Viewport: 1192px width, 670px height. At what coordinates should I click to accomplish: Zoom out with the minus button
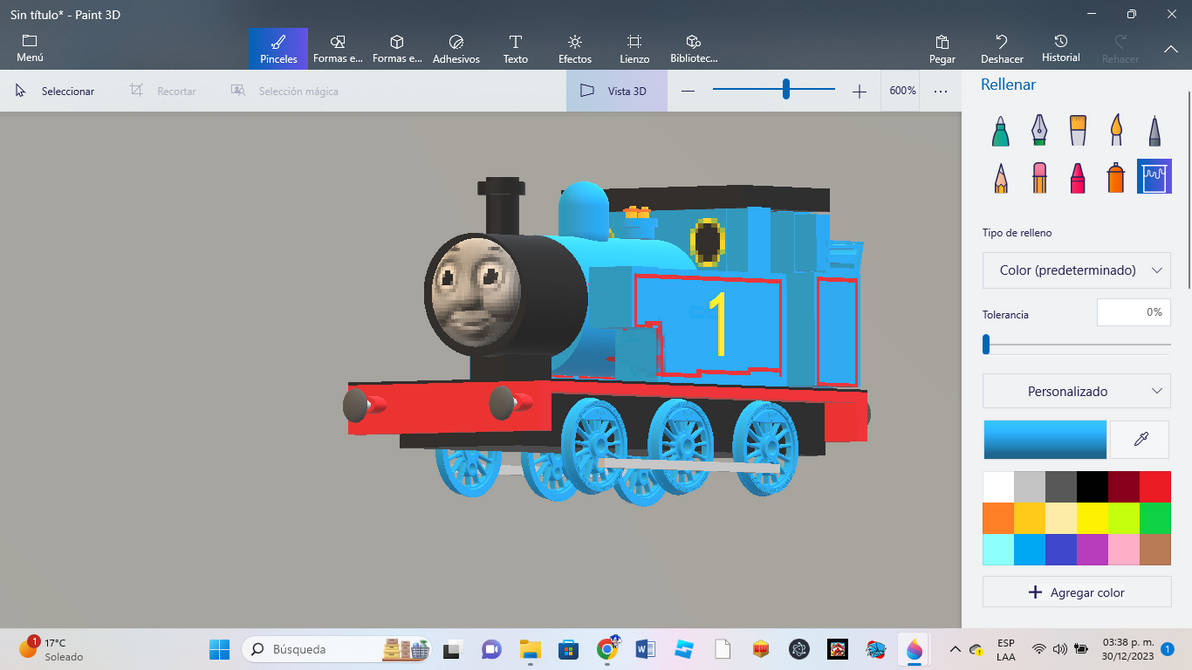(x=688, y=91)
